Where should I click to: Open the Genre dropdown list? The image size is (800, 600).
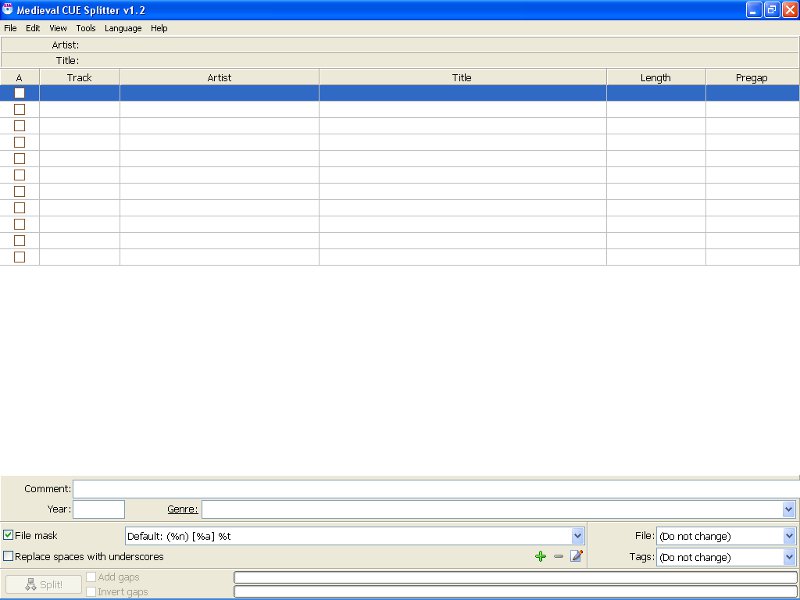click(789, 509)
